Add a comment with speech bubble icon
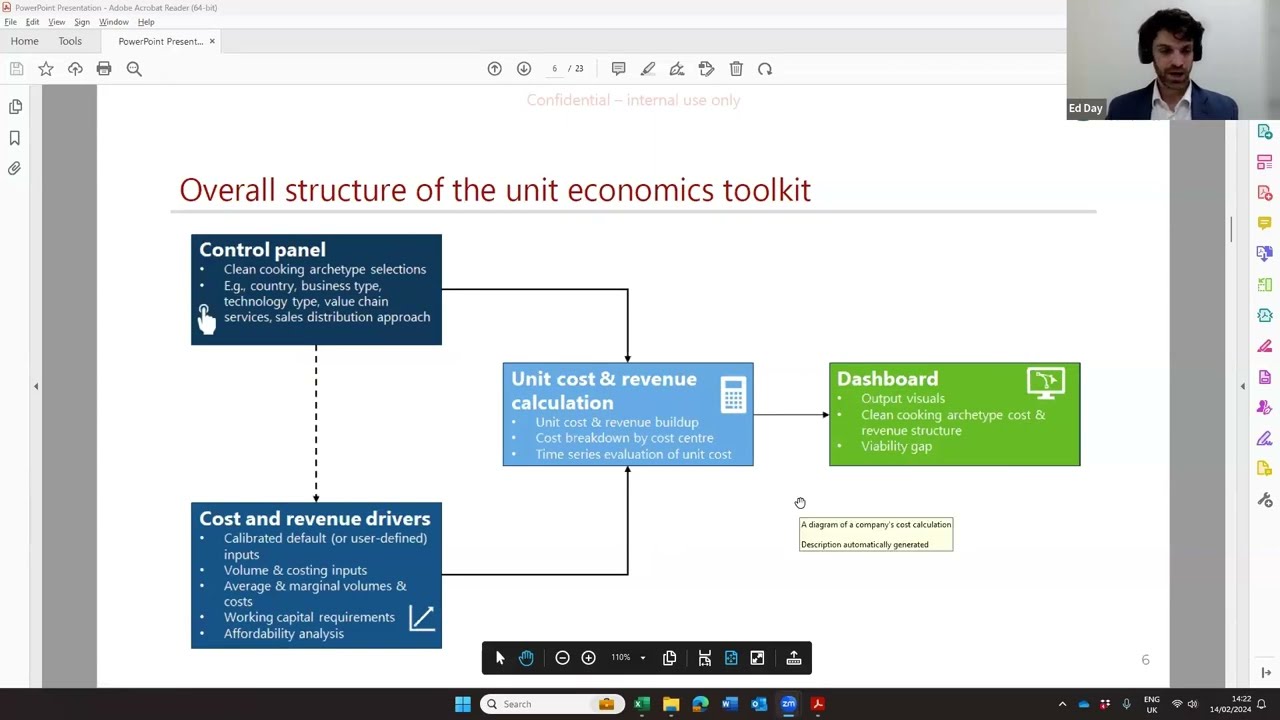Screen dimensions: 1280x720 [x=618, y=69]
